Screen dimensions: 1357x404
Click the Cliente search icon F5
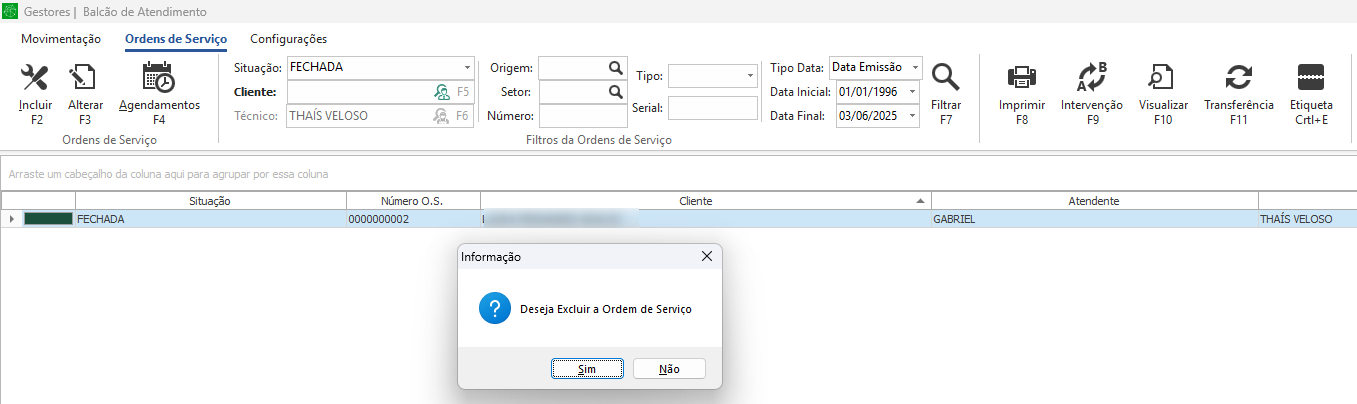[441, 92]
